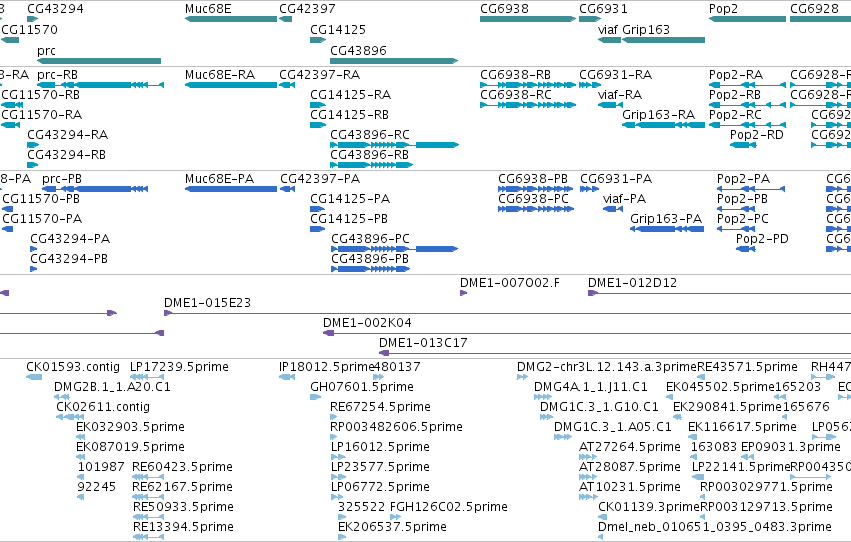Viewport: 851px width, 542px height.
Task: Click the RE60423.5prime EST label
Action: [x=182, y=467]
